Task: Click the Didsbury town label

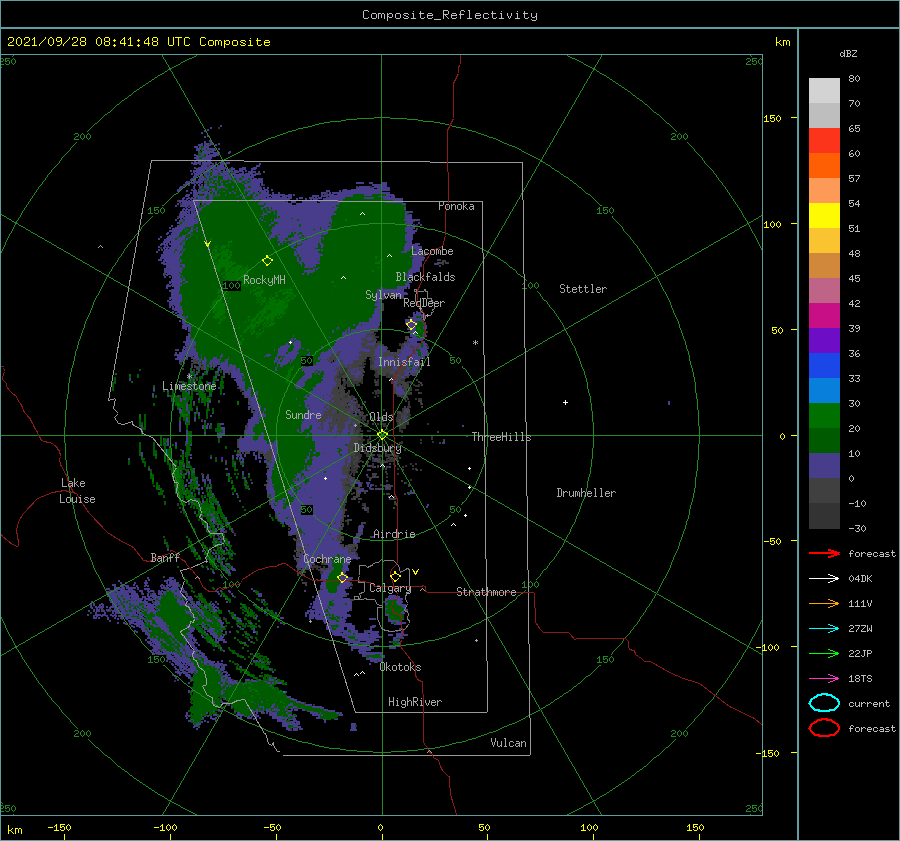Action: (x=377, y=448)
